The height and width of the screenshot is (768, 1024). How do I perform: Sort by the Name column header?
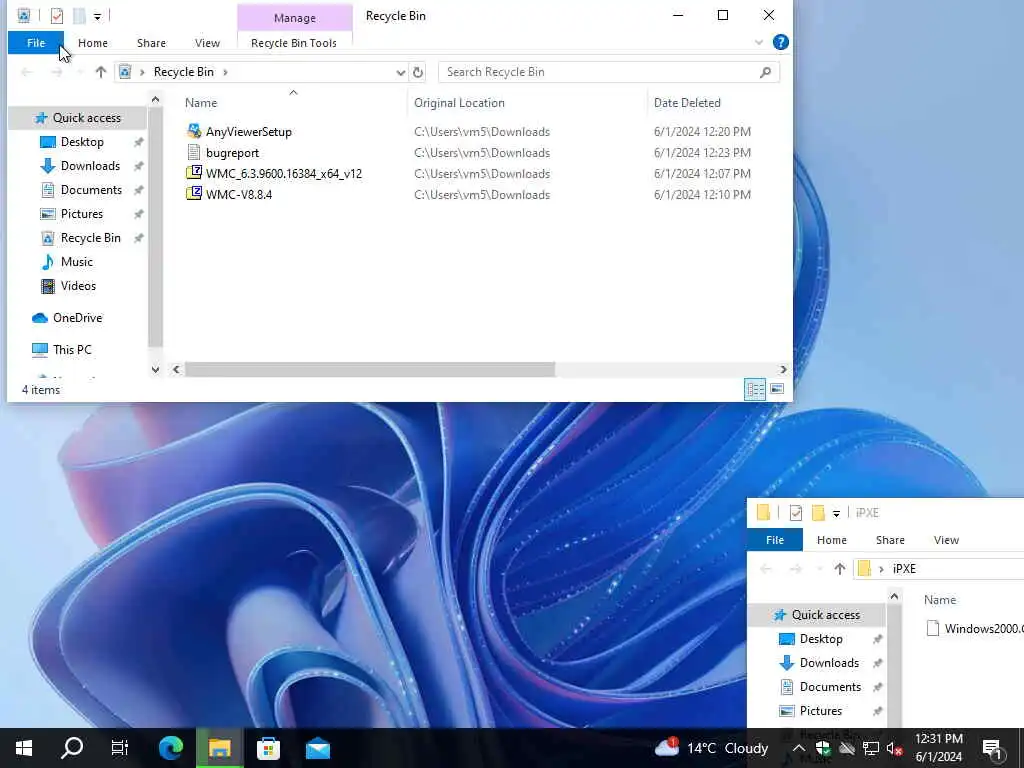[x=200, y=103]
